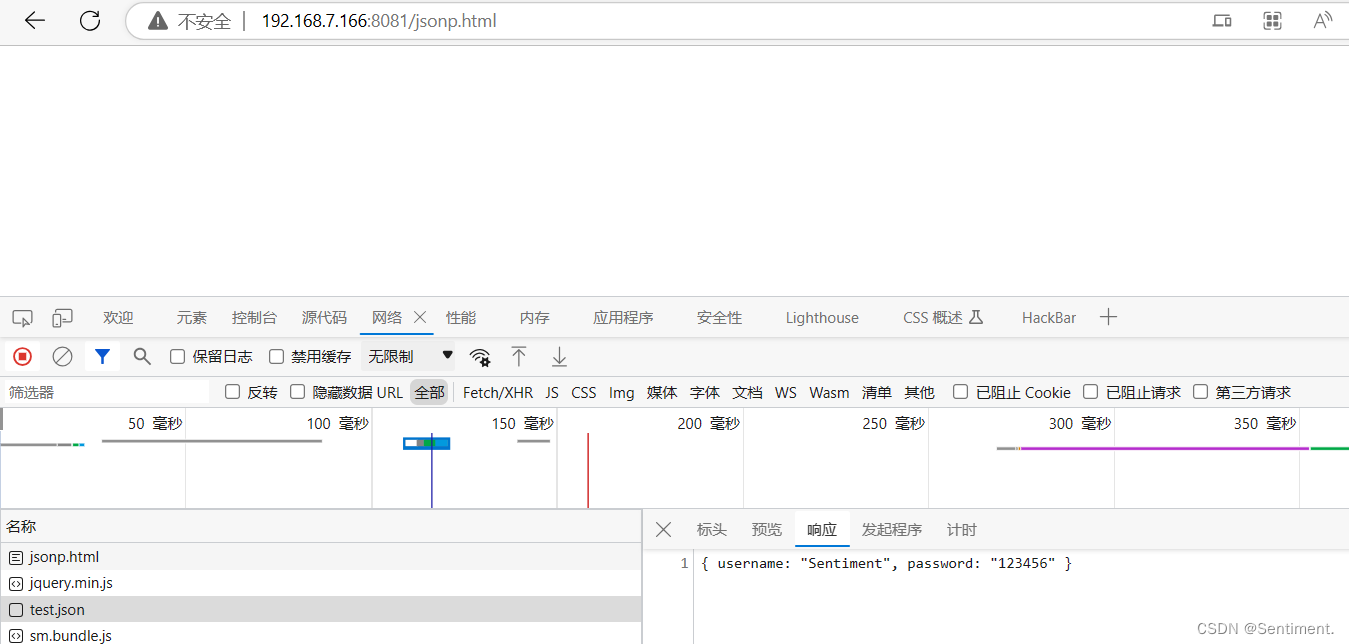
Task: Toggle the read aloud icon
Action: click(1322, 21)
